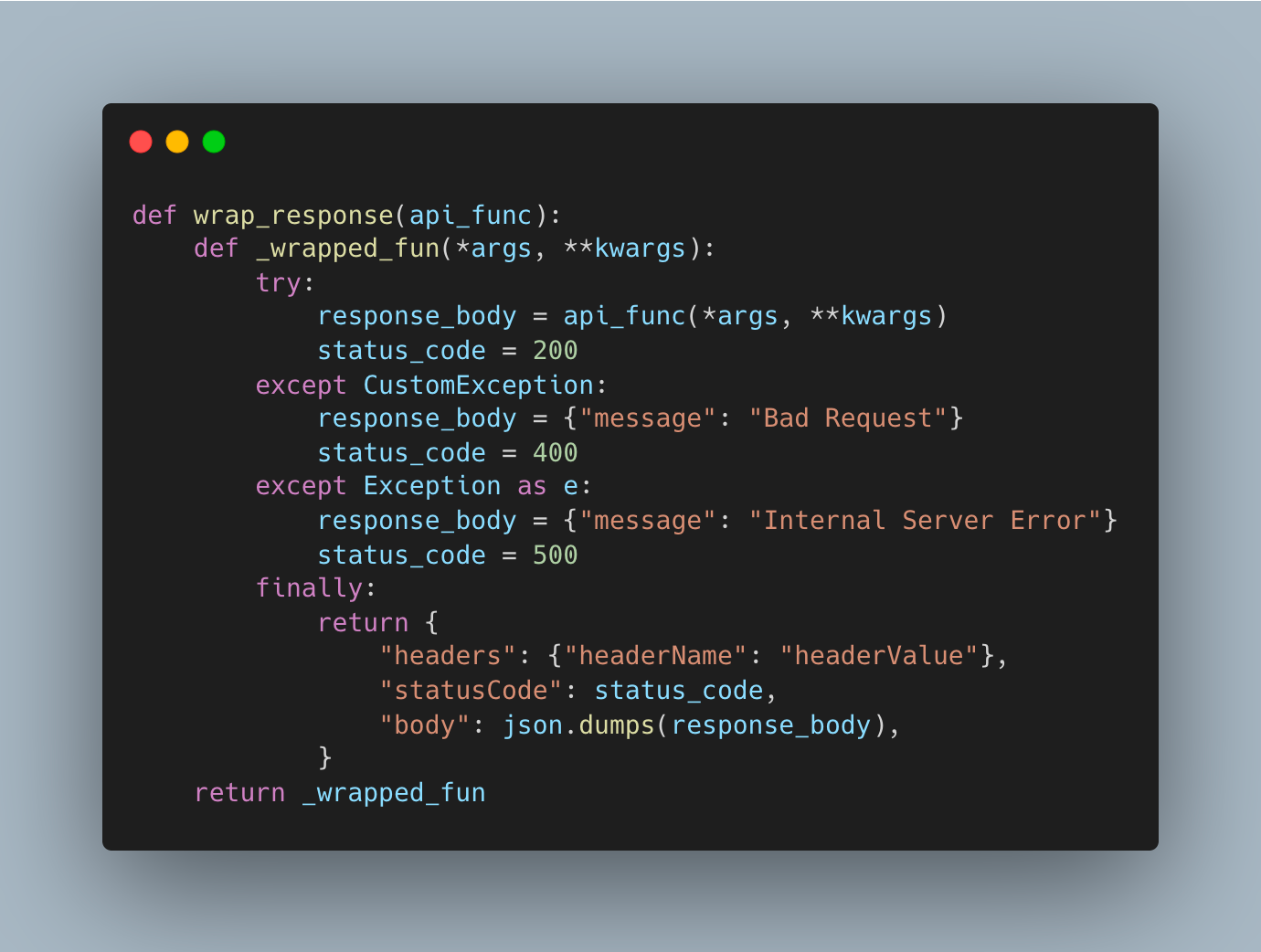Click the api_func parameter in definition
This screenshot has height=952, width=1261.
(471, 216)
